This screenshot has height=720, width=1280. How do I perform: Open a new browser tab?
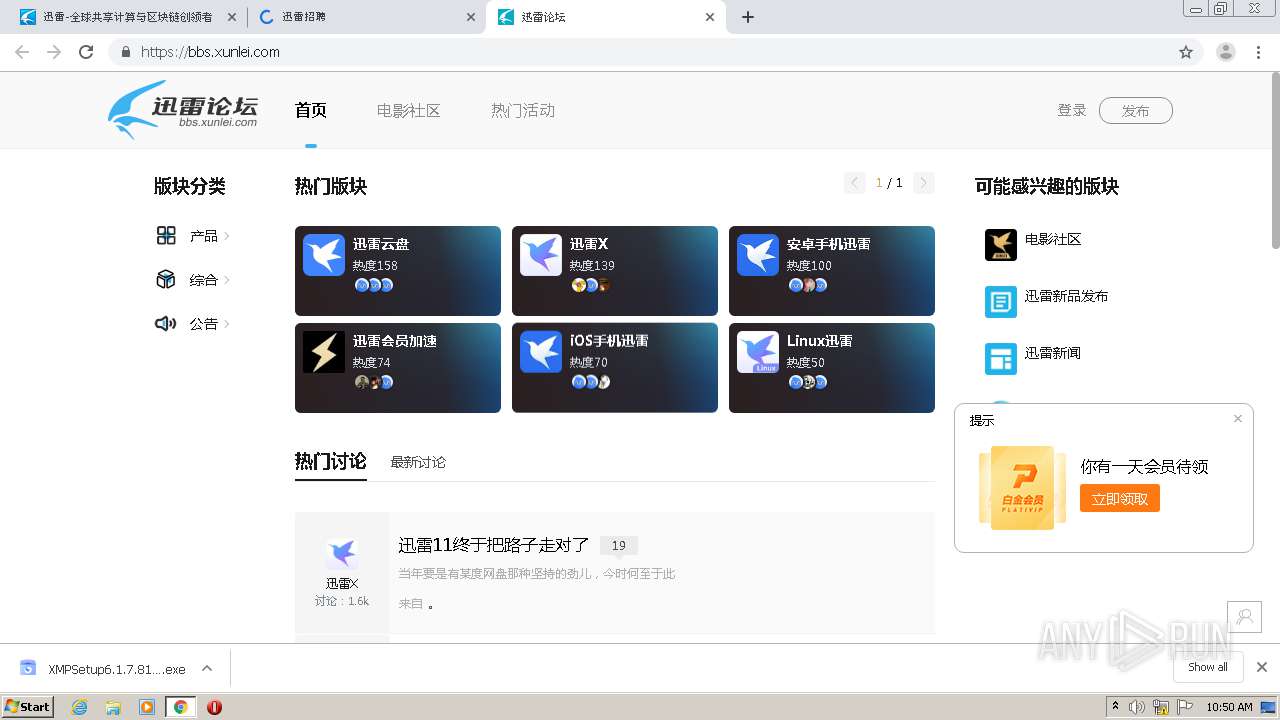coord(748,17)
